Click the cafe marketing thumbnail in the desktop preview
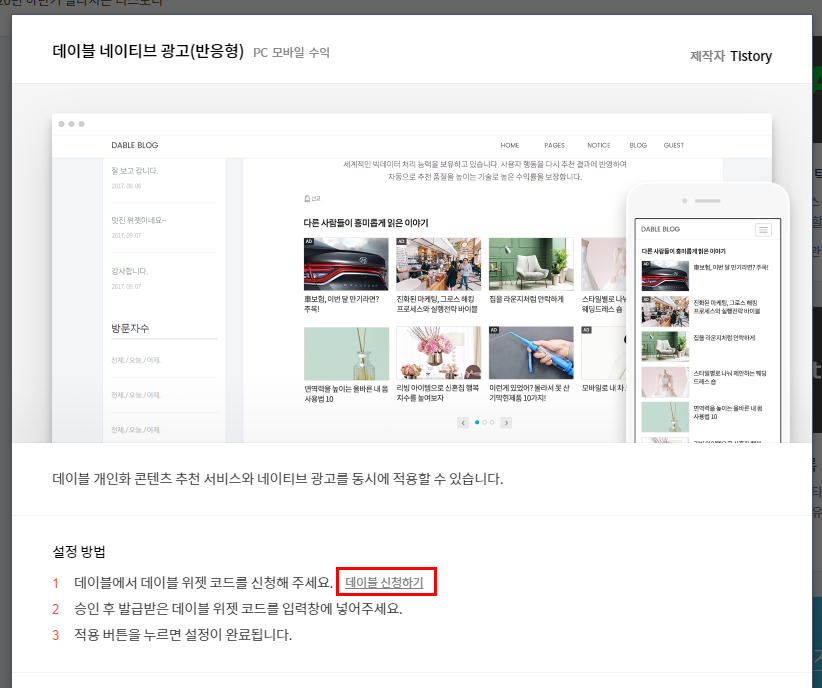The height and width of the screenshot is (688, 822). [438, 264]
